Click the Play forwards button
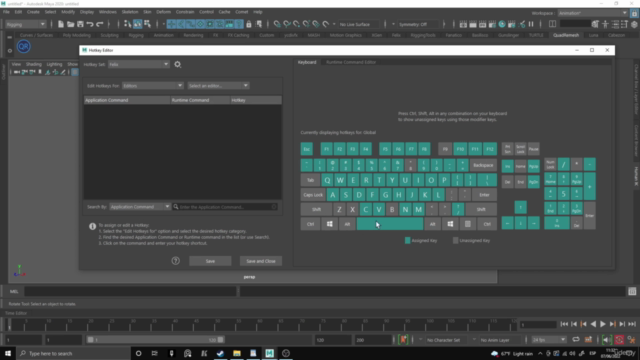 click(602, 324)
